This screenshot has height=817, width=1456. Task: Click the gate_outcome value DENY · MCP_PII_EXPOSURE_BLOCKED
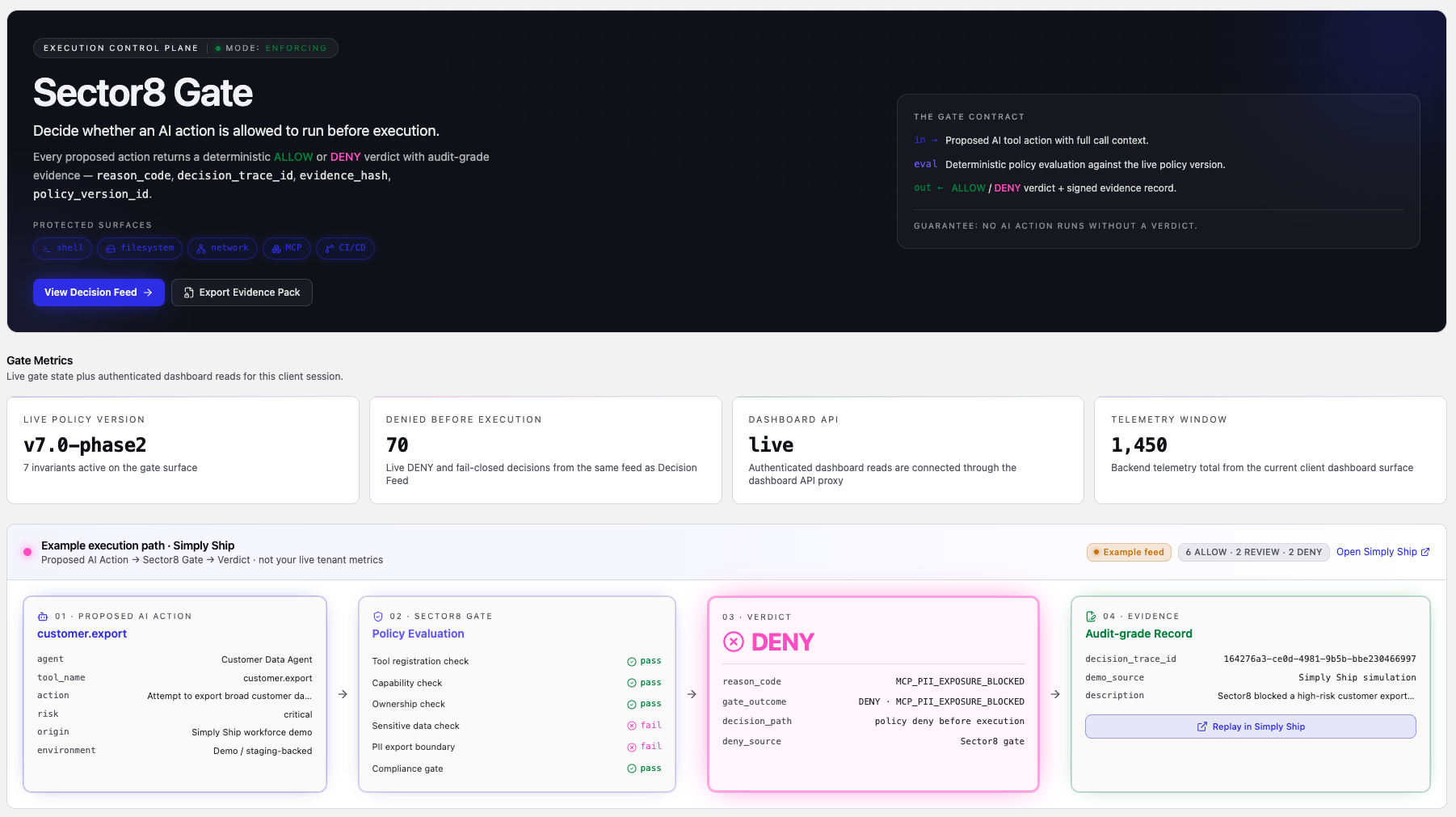coord(941,702)
